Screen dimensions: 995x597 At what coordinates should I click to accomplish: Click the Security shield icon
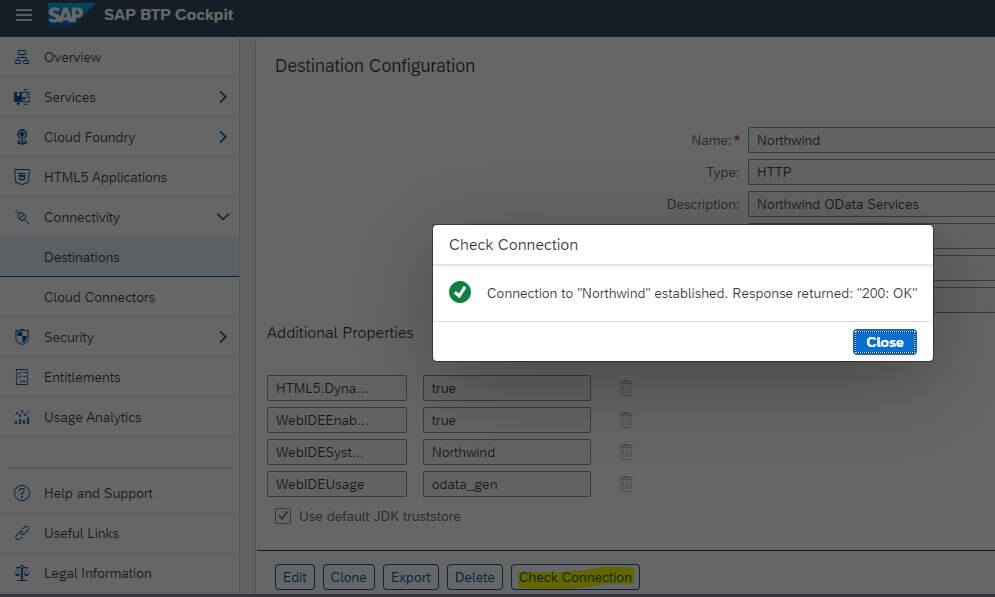pyautogui.click(x=22, y=337)
